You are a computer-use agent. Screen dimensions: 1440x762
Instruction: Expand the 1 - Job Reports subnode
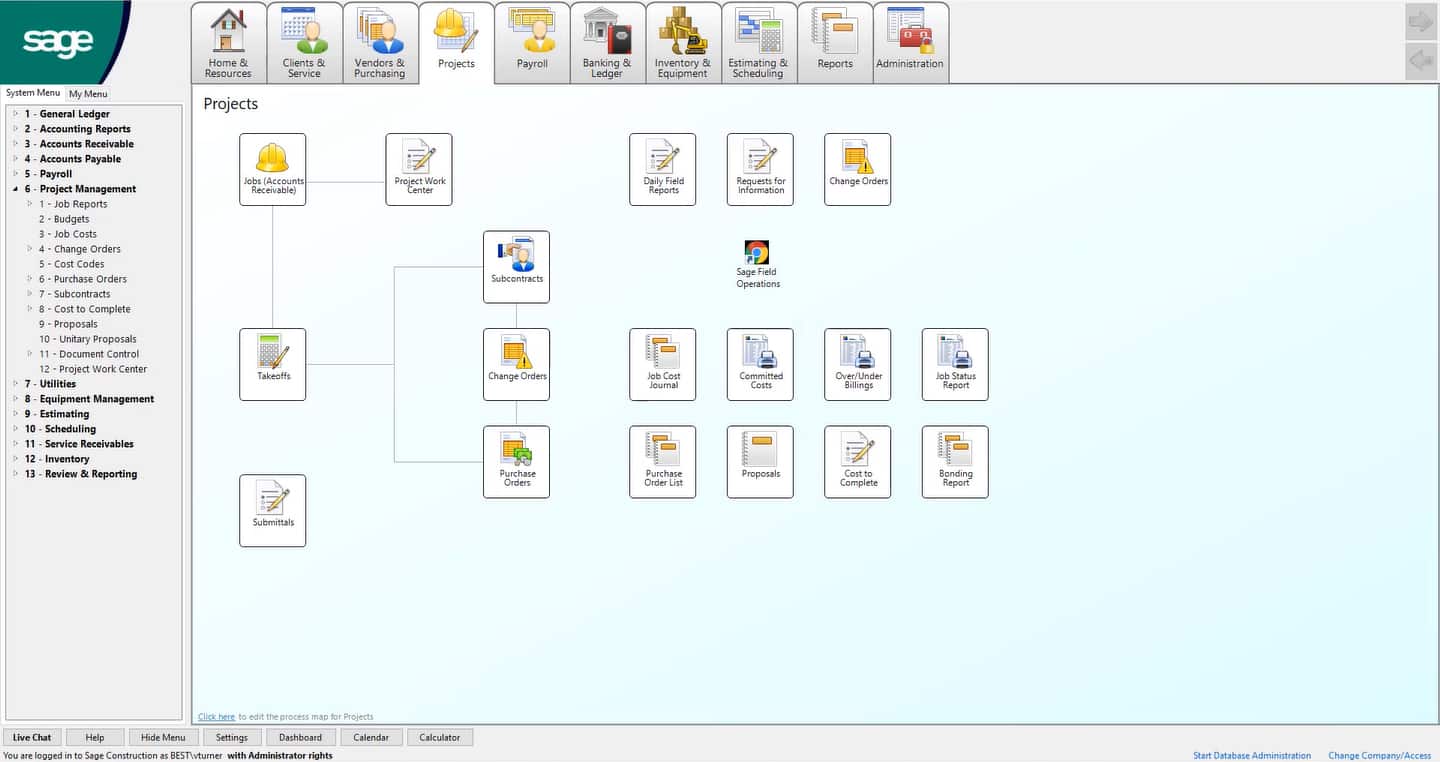30,204
